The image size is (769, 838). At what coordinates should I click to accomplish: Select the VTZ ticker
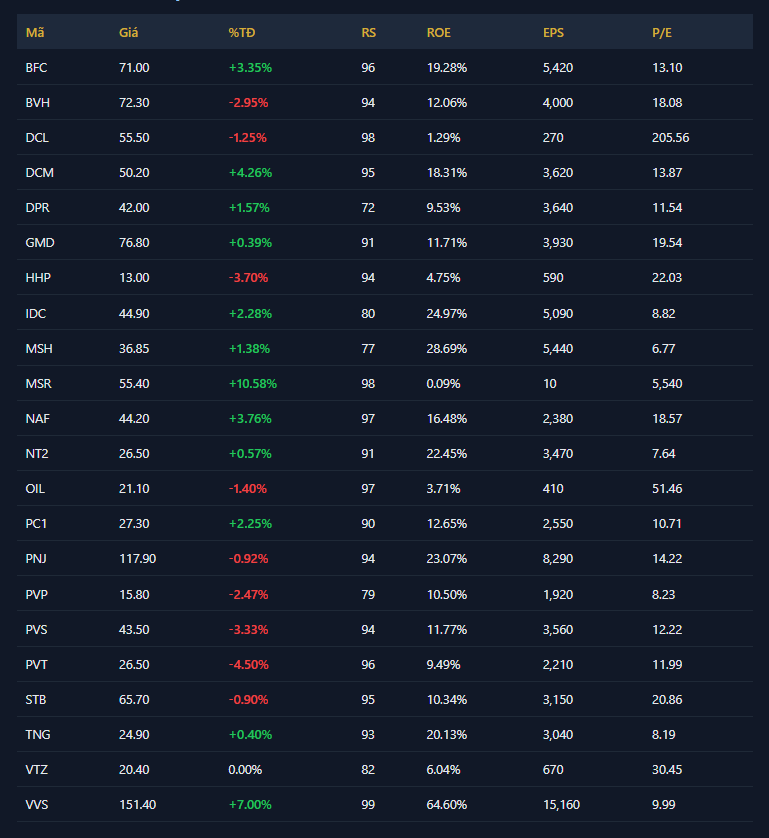click(x=37, y=770)
